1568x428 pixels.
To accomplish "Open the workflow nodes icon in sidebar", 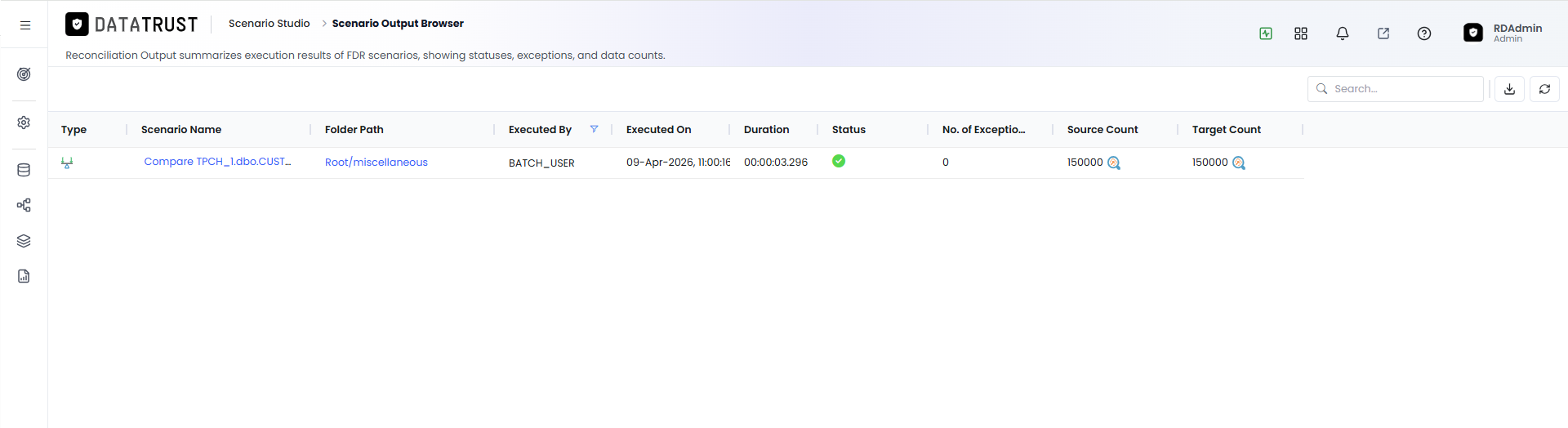I will (24, 205).
